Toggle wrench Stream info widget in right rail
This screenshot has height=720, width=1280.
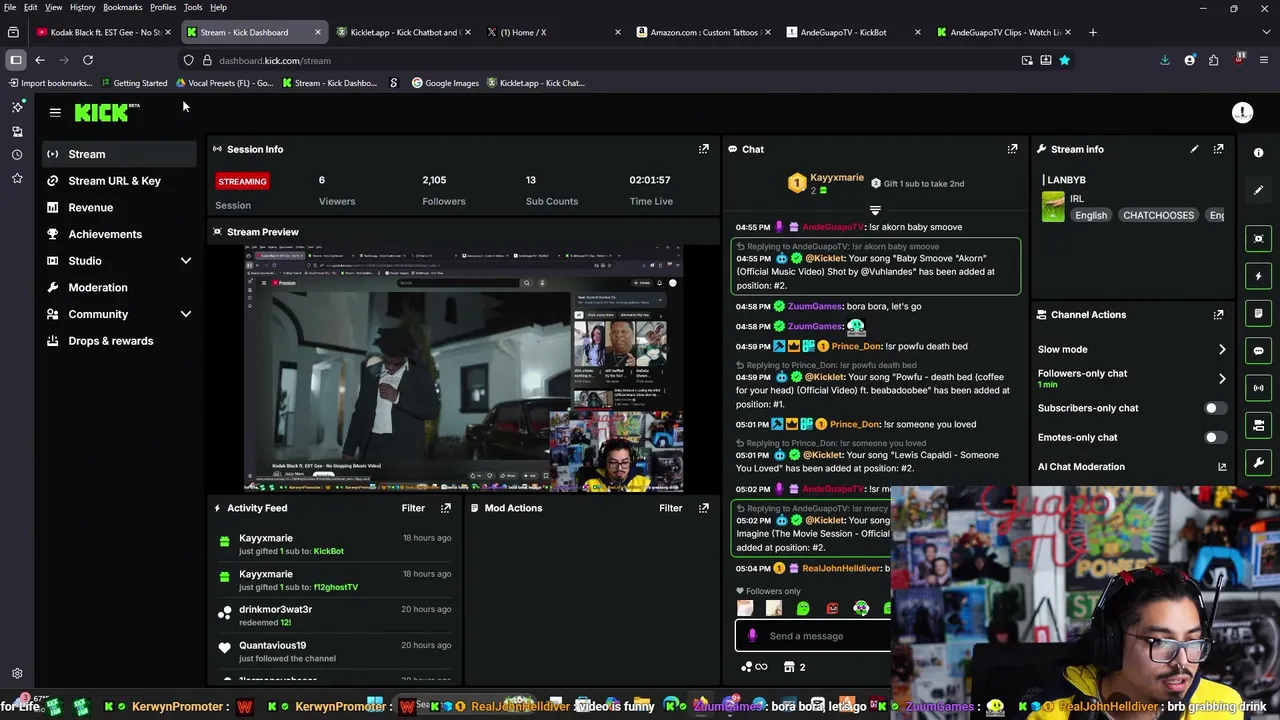(1259, 463)
